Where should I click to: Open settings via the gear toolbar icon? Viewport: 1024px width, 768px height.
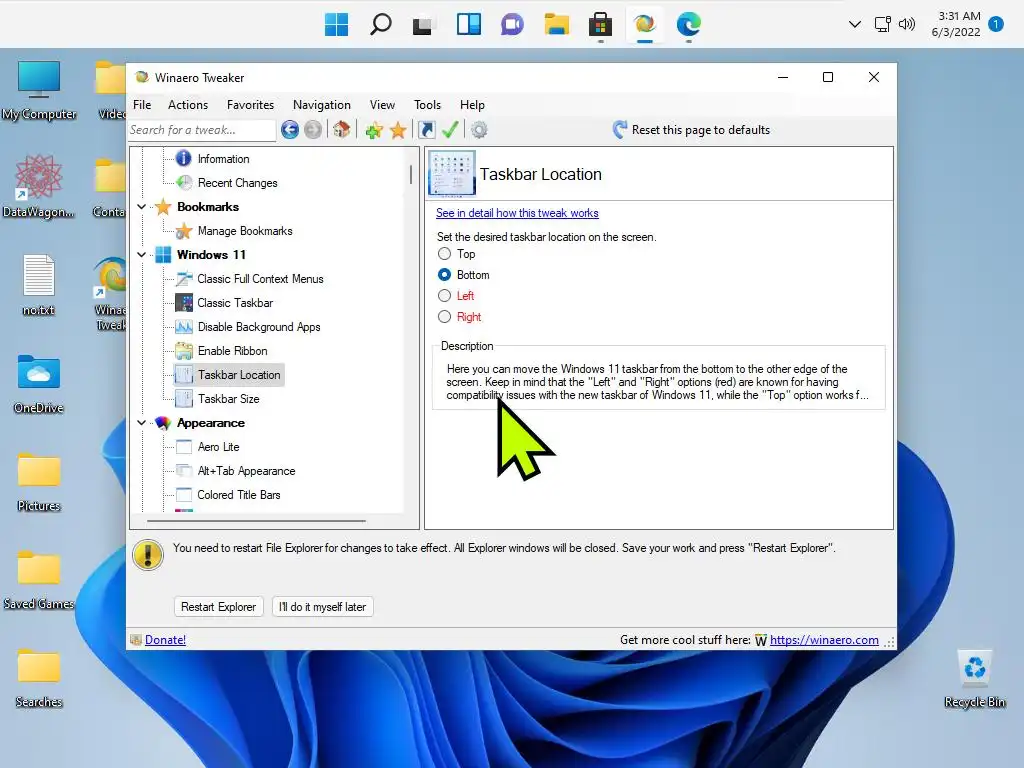pyautogui.click(x=479, y=130)
